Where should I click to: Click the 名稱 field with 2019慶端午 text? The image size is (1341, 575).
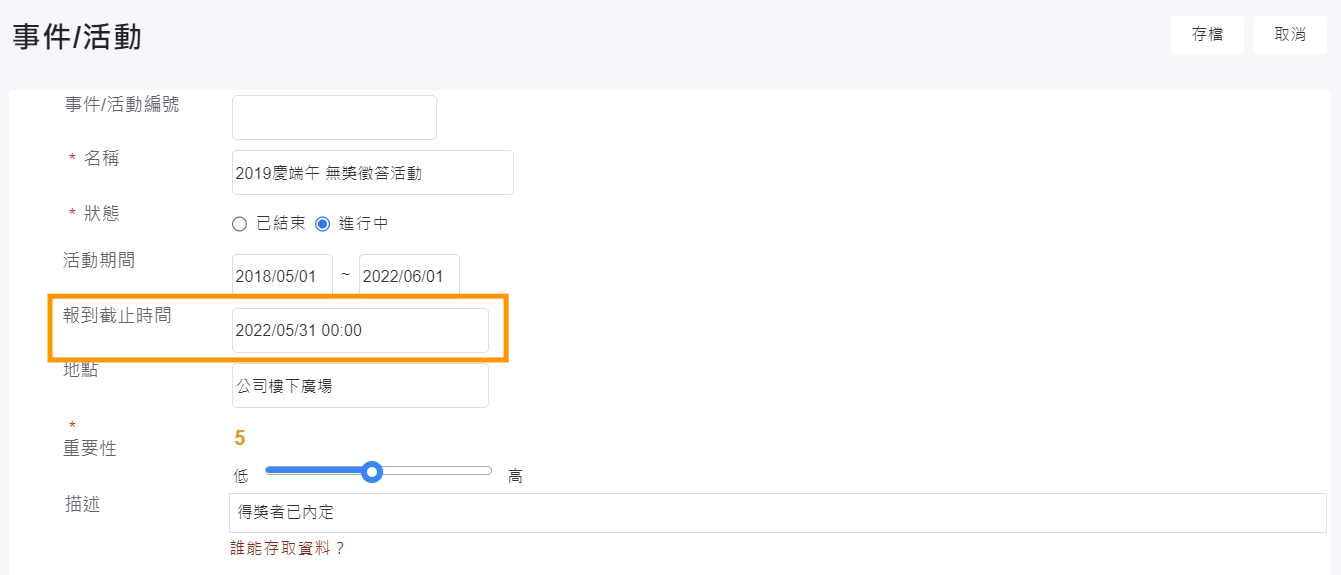(372, 173)
